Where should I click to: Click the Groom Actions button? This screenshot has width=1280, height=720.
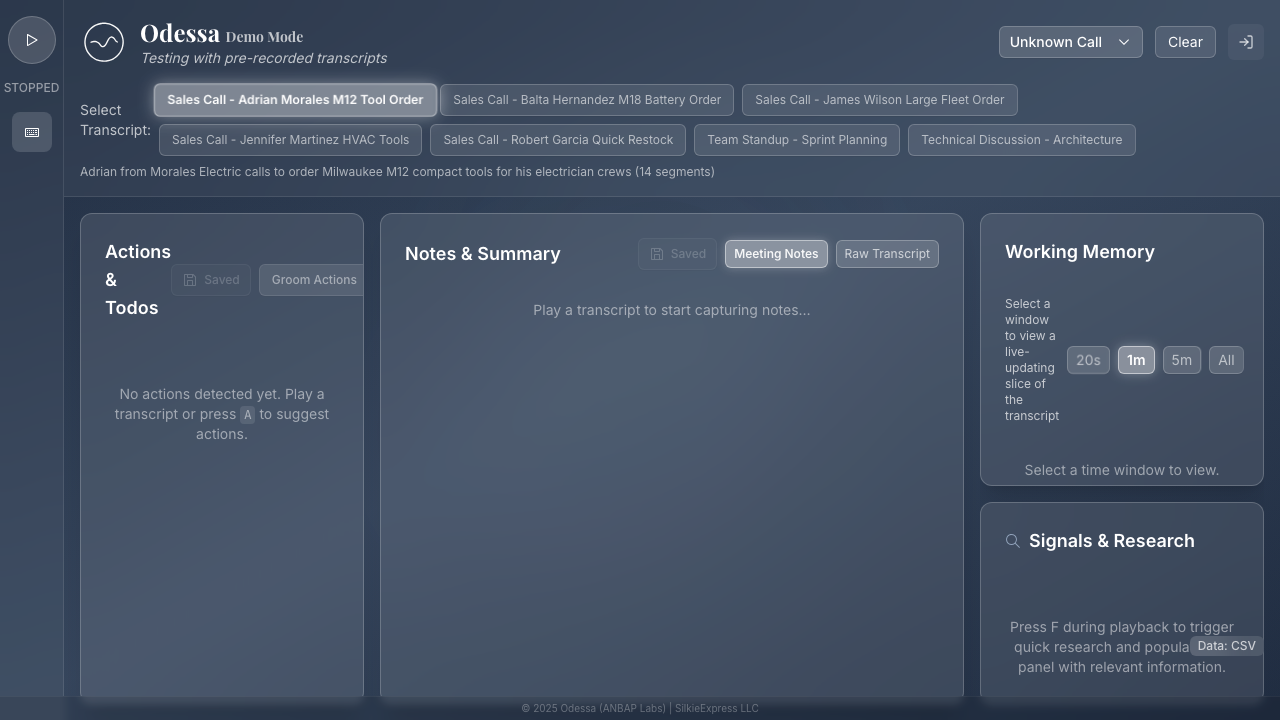tap(312, 280)
